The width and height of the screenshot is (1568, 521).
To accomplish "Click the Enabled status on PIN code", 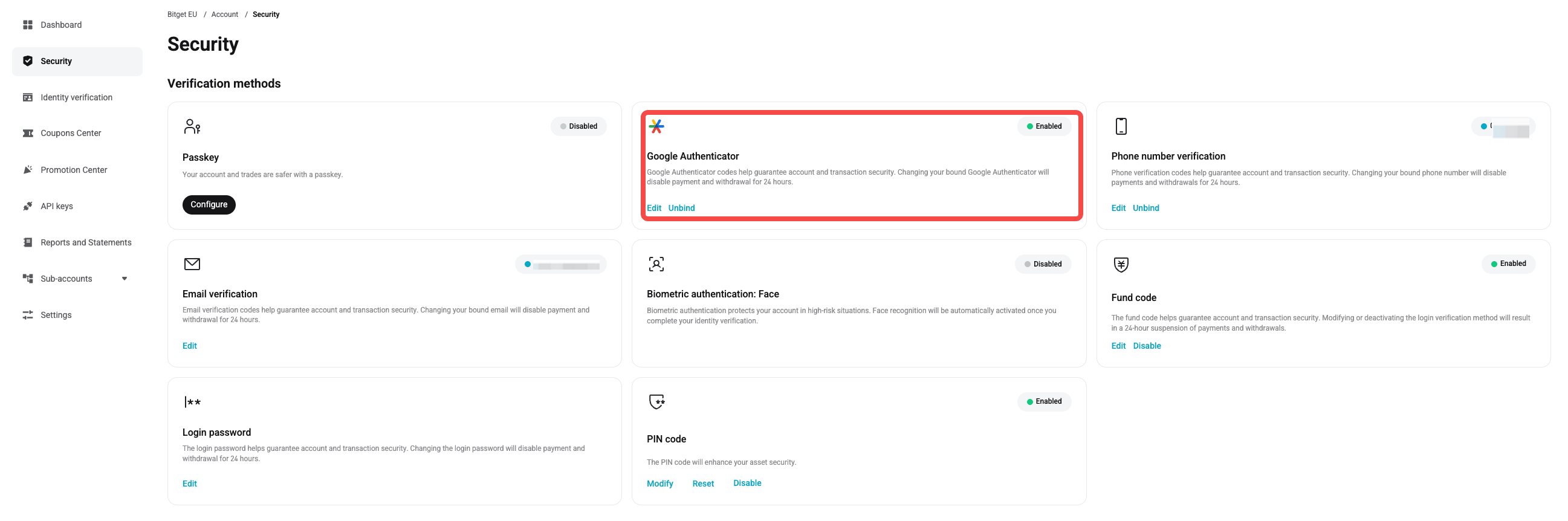I will pos(1044,401).
